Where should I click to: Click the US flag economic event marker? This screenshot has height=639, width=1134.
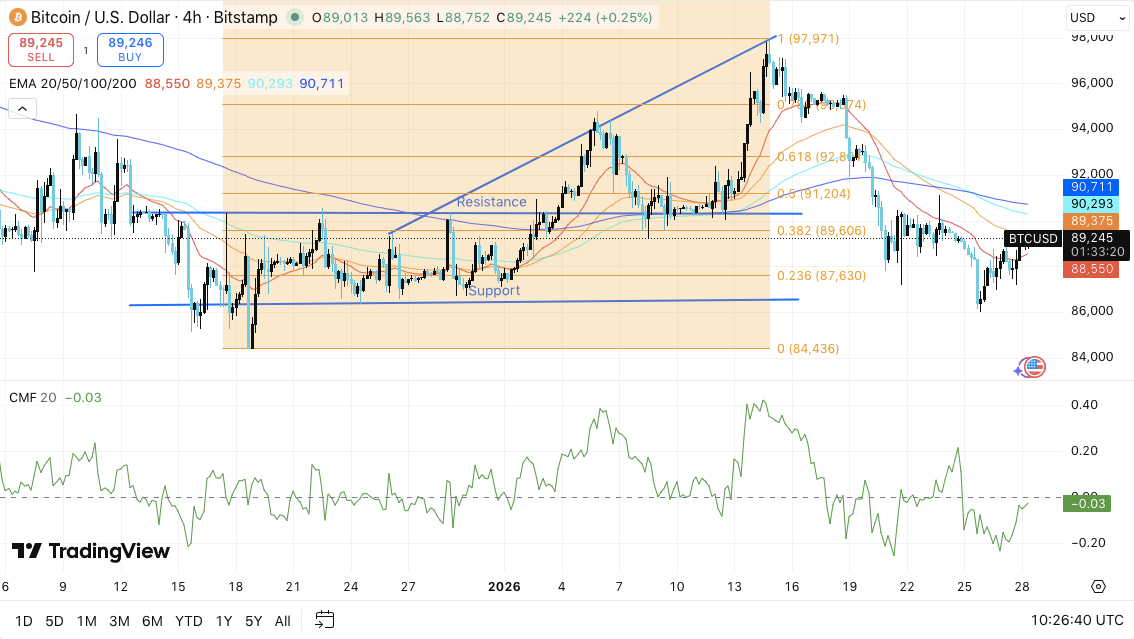[x=1034, y=367]
